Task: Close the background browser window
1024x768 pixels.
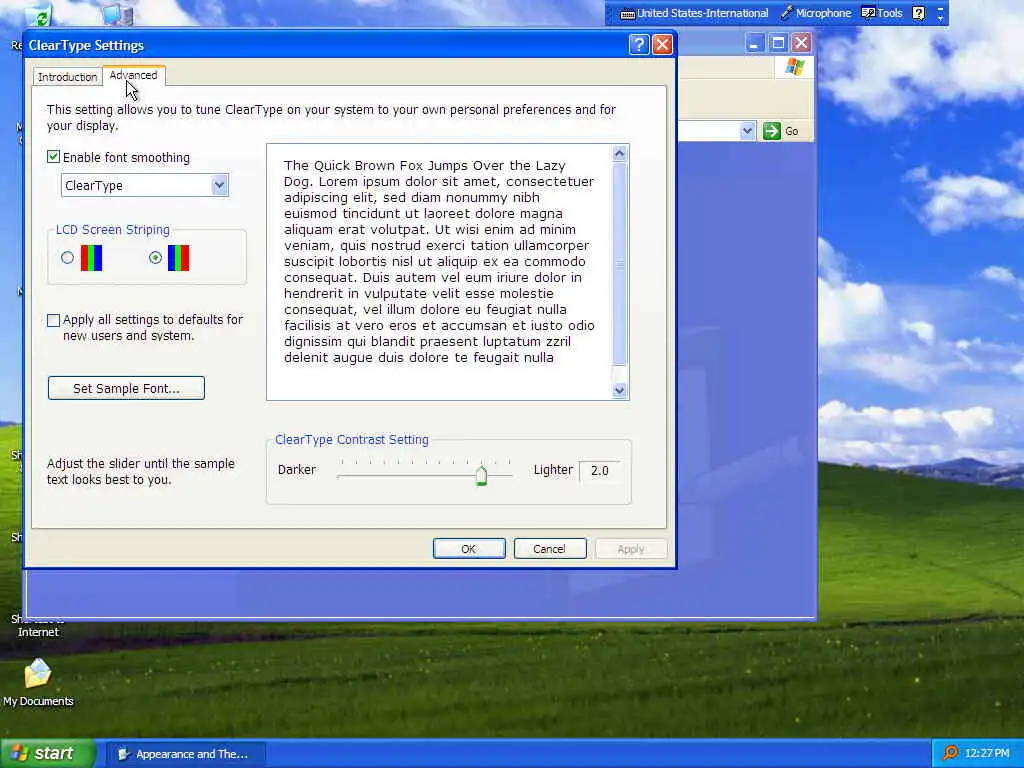Action: (x=801, y=43)
